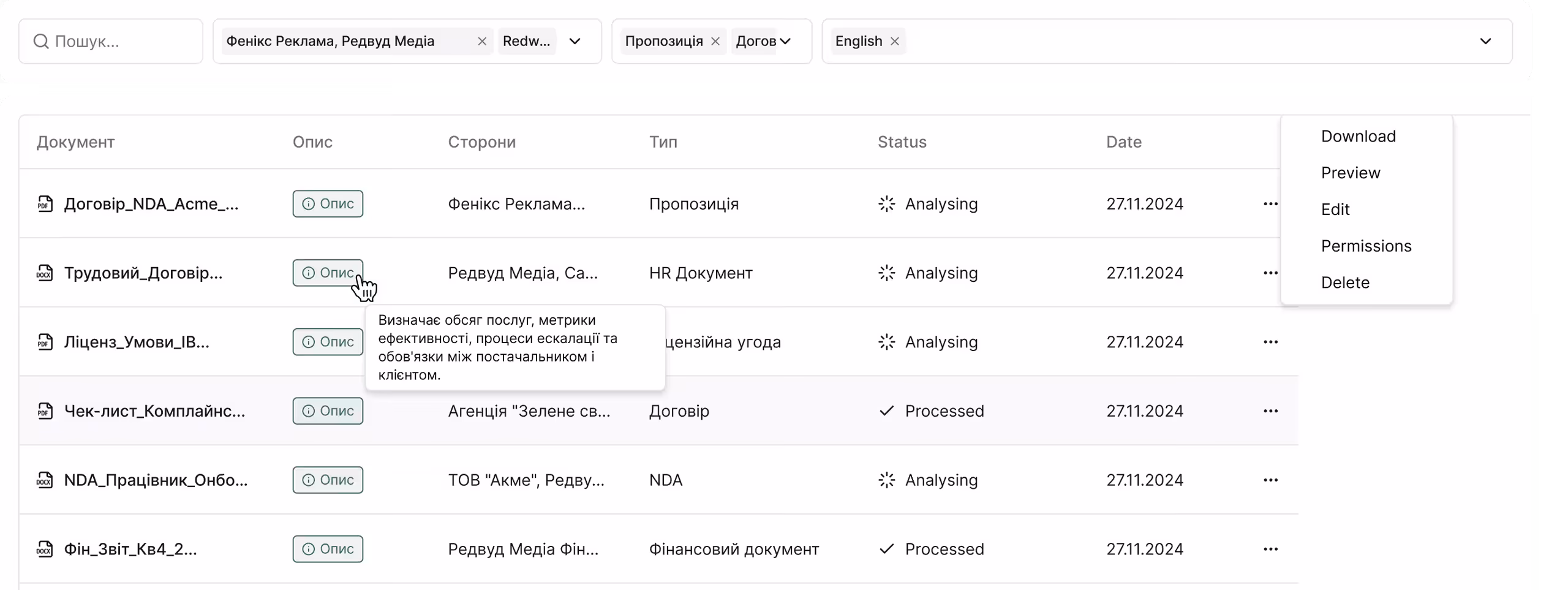The width and height of the screenshot is (1568, 590).
Task: Open the PDF icon next to Договір_NDA_Acme
Action: [x=44, y=203]
